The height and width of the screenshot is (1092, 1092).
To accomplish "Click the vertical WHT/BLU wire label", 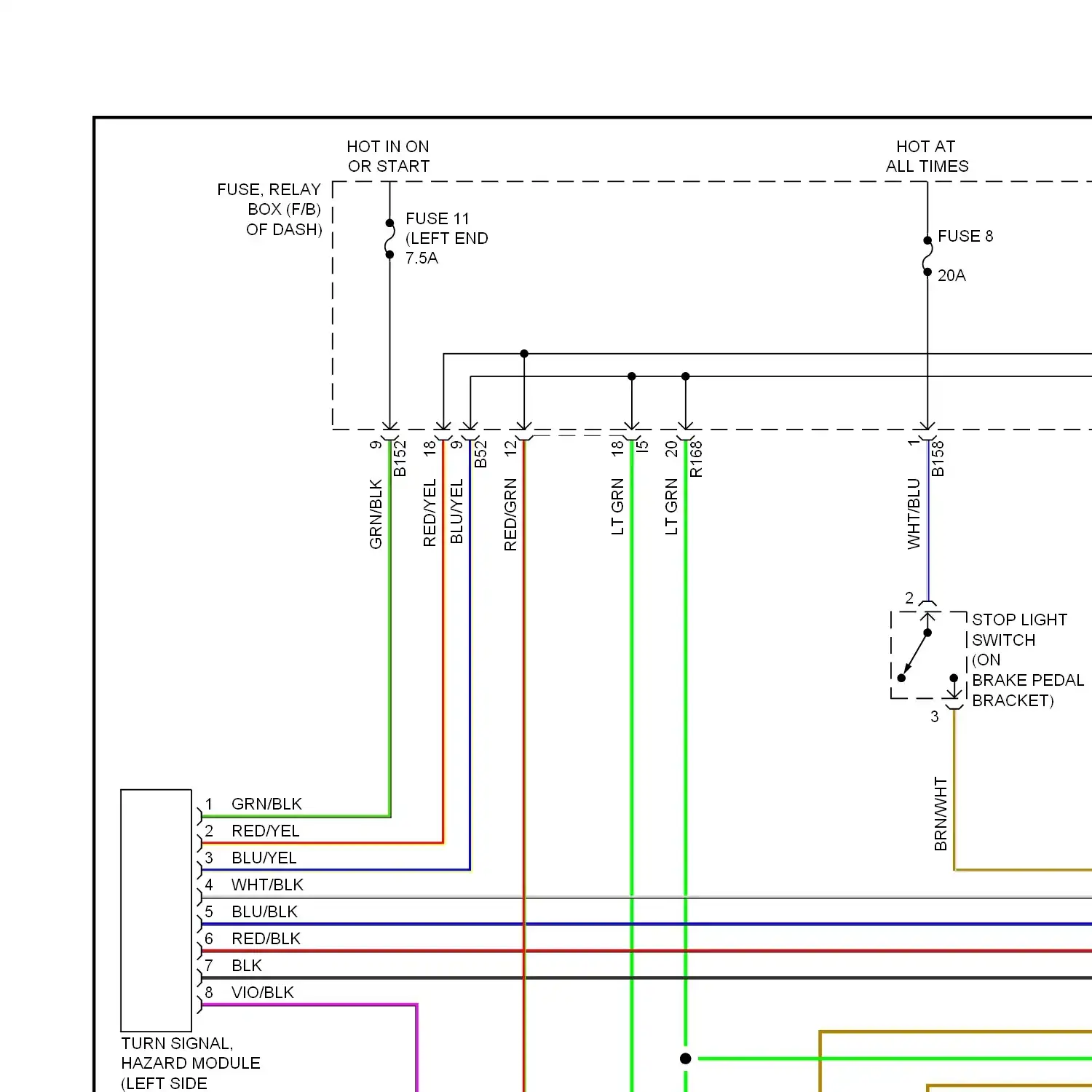I will tap(914, 513).
